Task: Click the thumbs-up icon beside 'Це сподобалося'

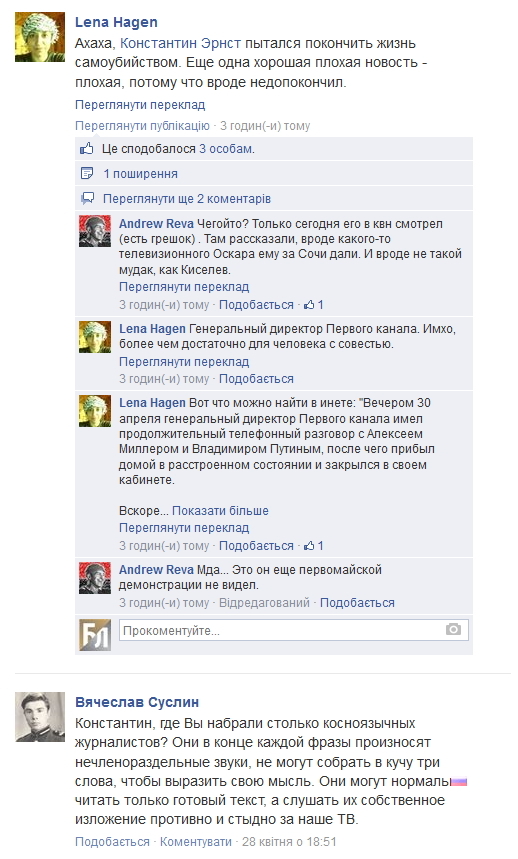Action: pyautogui.click(x=87, y=148)
